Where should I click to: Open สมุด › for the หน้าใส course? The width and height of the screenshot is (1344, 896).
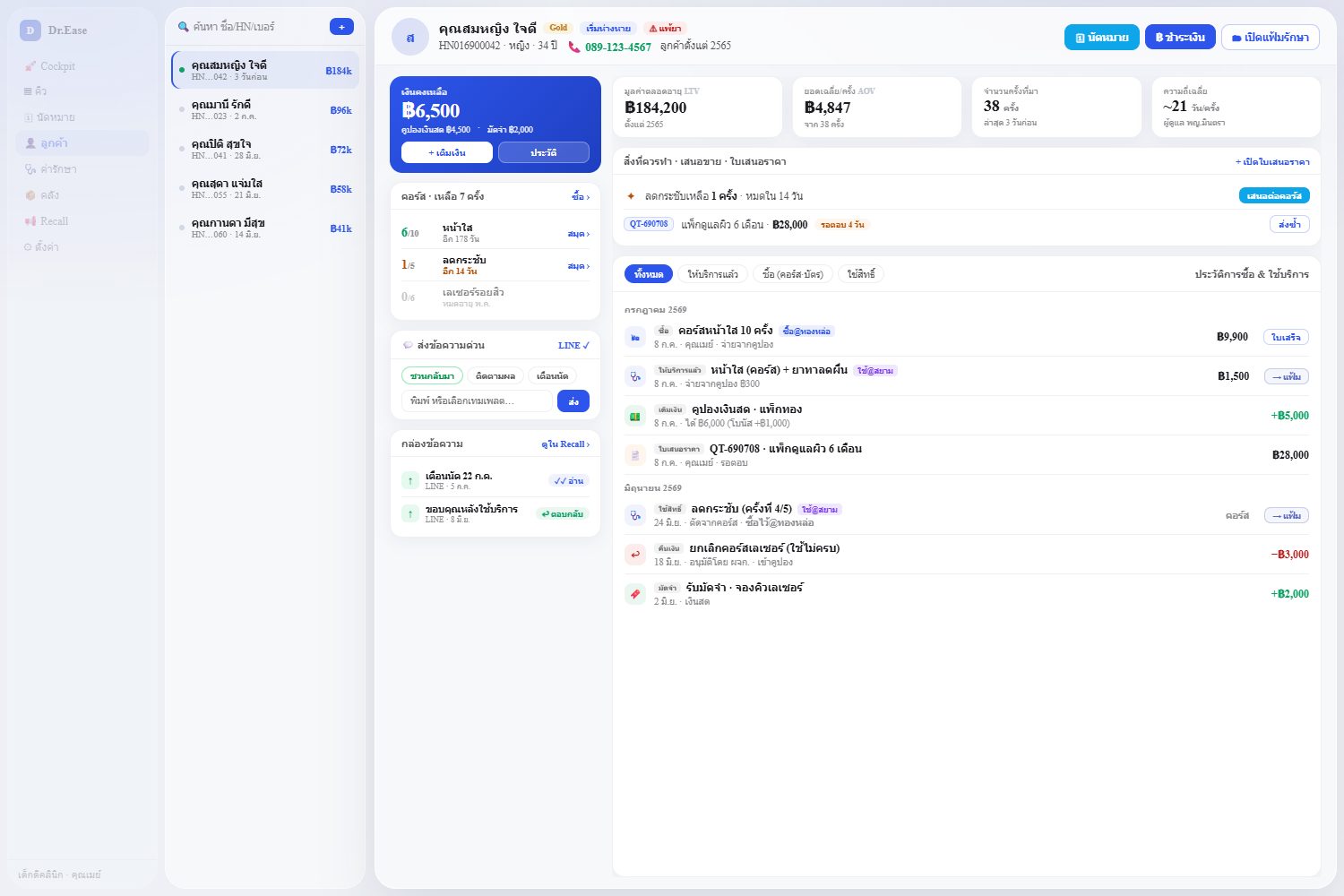(578, 234)
